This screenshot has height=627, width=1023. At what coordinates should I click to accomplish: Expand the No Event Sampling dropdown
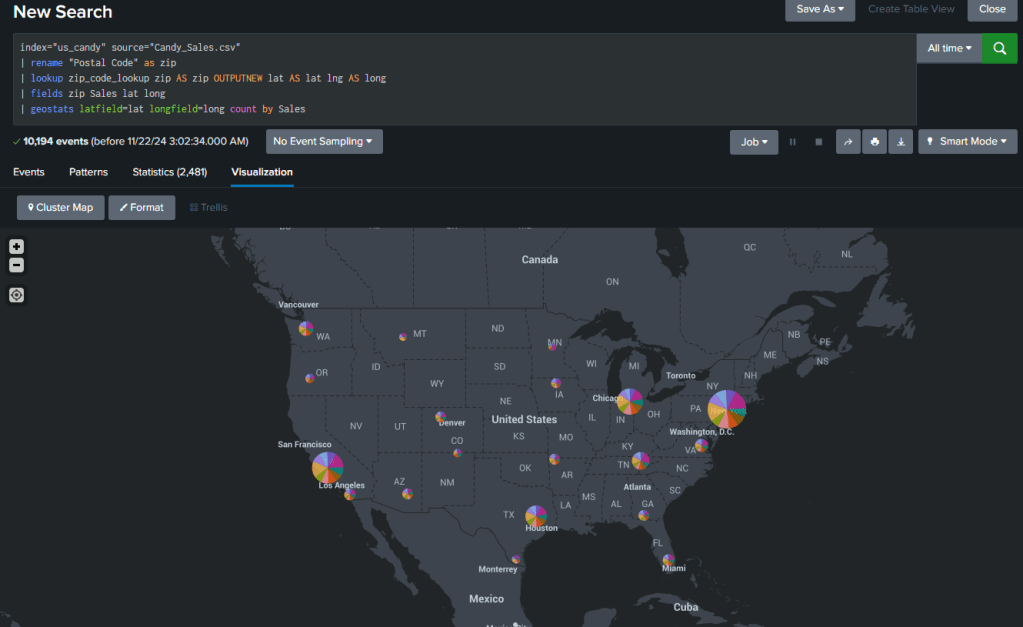[324, 142]
